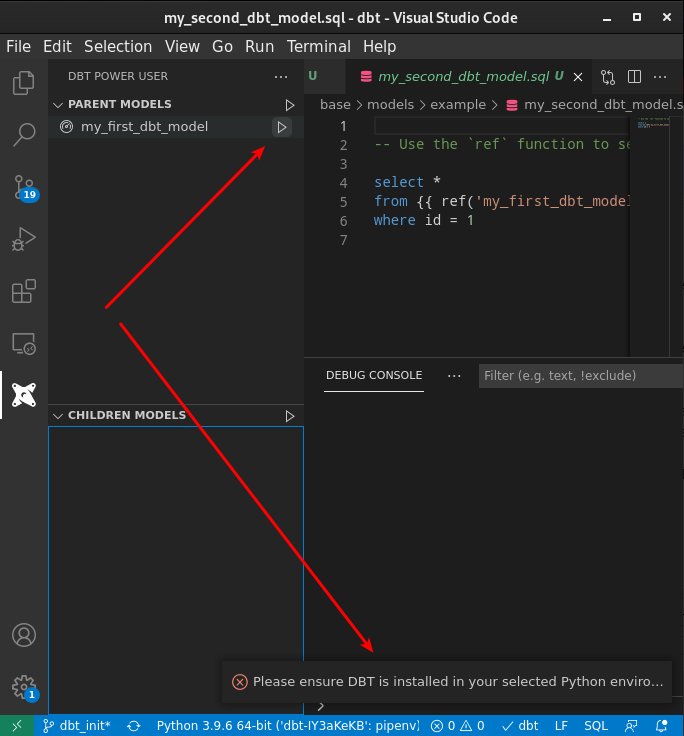684x736 pixels.
Task: Click the feedback icon in status bar
Action: pyautogui.click(x=631, y=726)
